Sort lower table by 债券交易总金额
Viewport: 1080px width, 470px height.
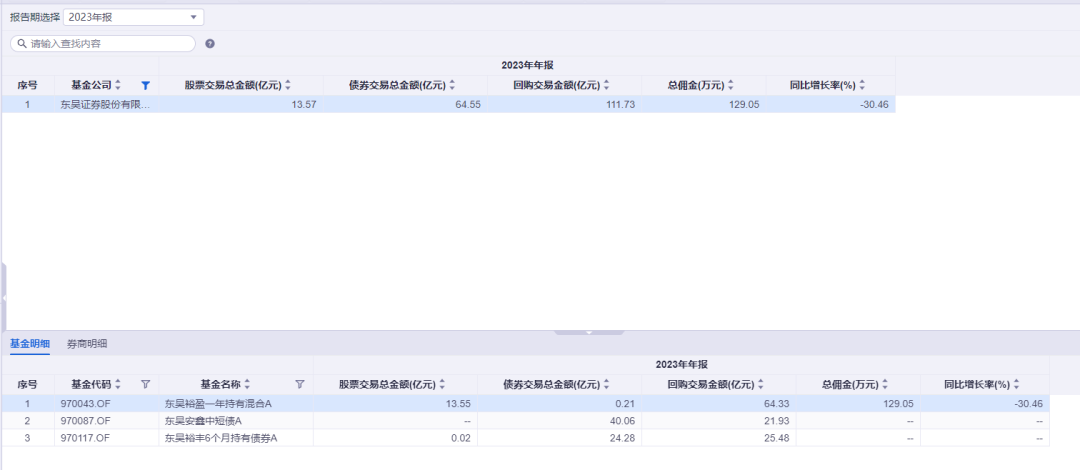(607, 384)
